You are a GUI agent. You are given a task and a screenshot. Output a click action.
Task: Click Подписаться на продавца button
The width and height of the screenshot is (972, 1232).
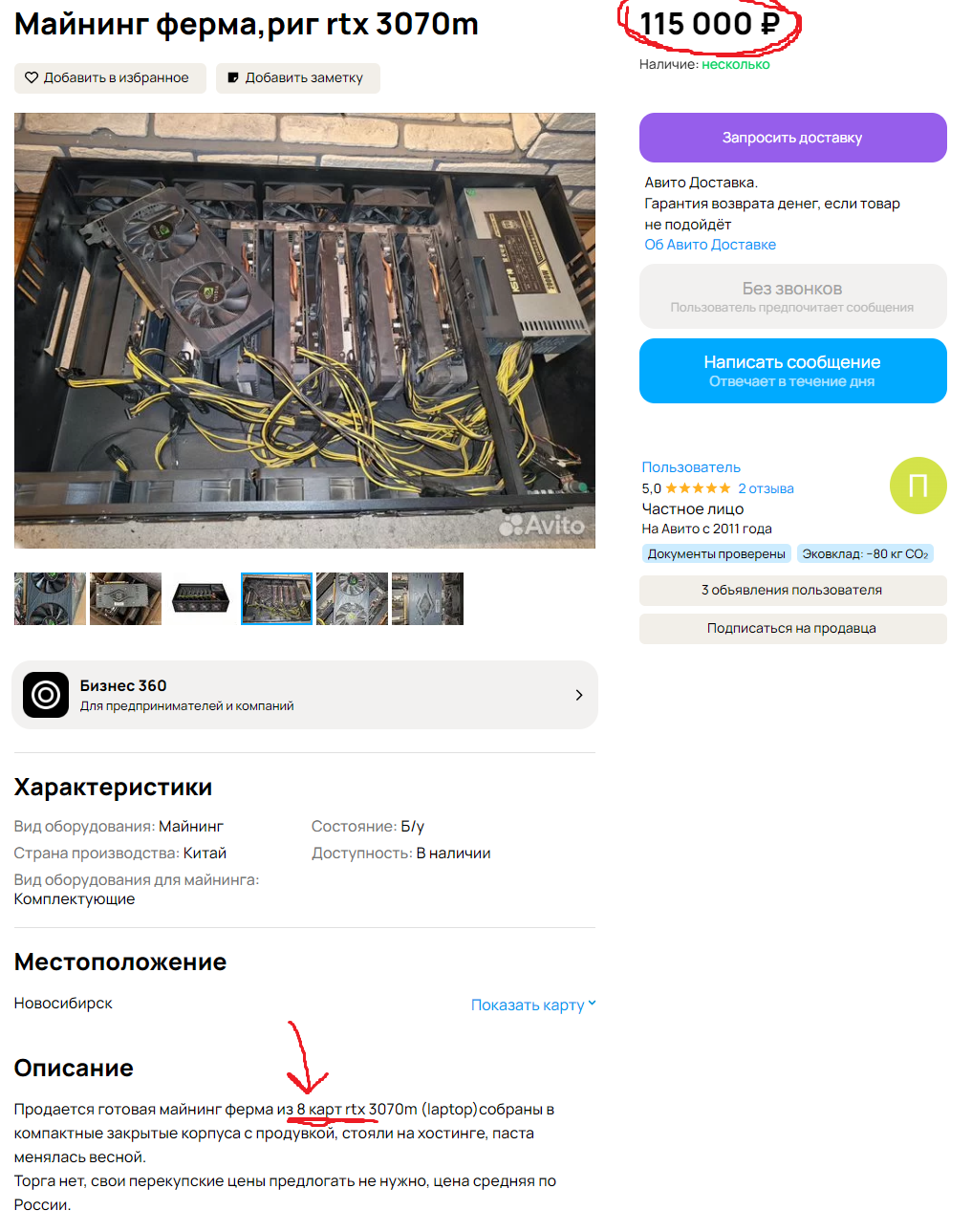point(792,628)
